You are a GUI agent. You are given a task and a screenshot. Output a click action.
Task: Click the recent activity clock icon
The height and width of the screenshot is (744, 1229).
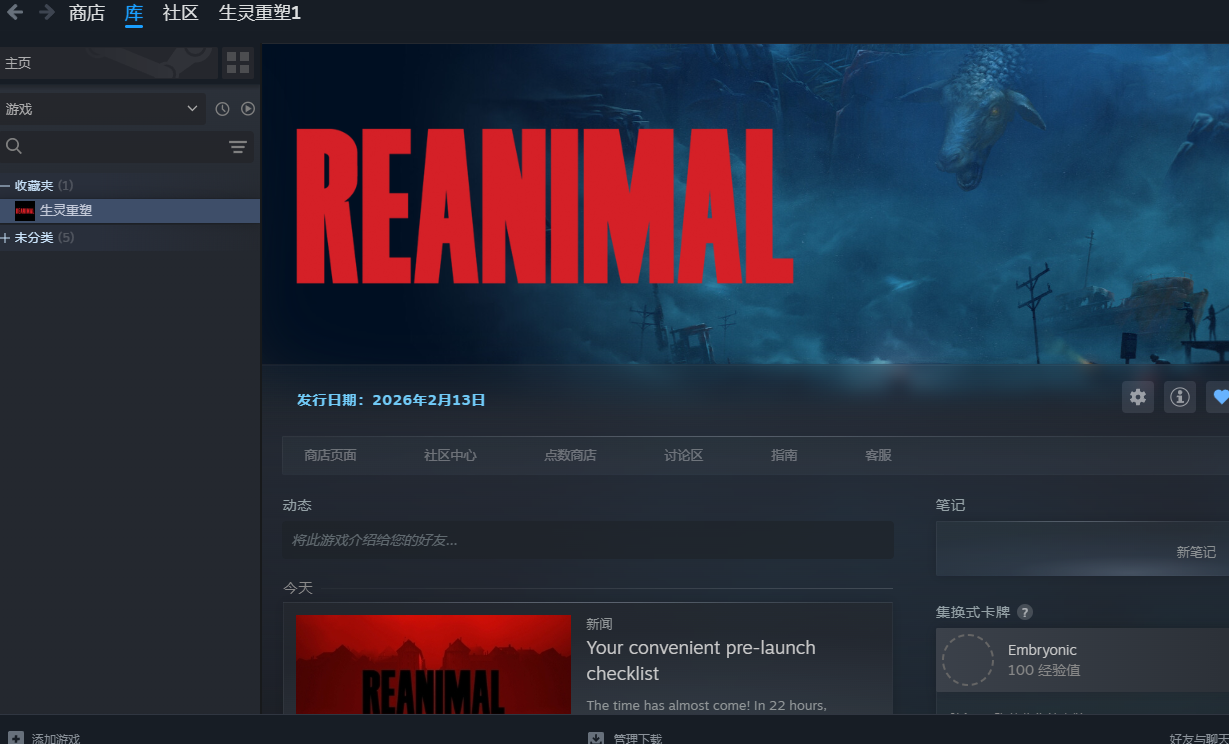pyautogui.click(x=222, y=109)
